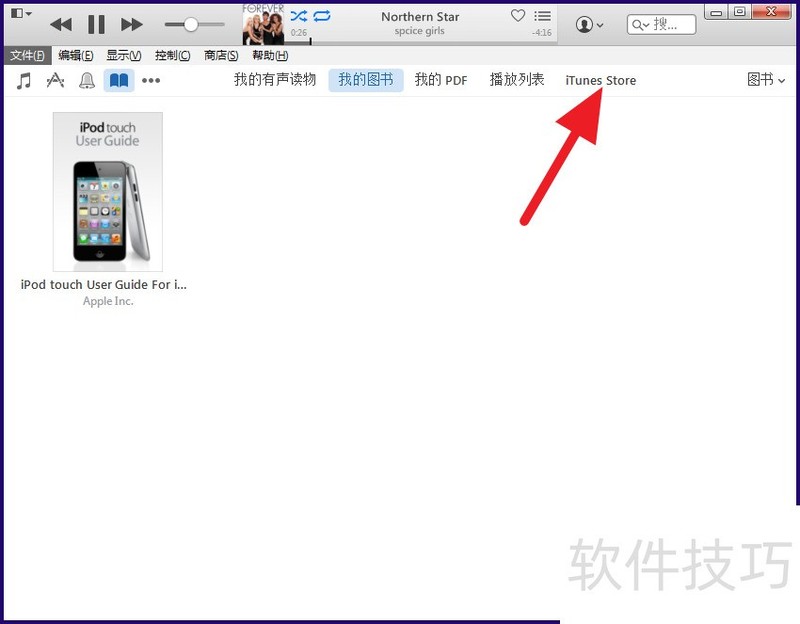This screenshot has width=800, height=624.
Task: Toggle shuffle playback
Action: pyautogui.click(x=298, y=16)
